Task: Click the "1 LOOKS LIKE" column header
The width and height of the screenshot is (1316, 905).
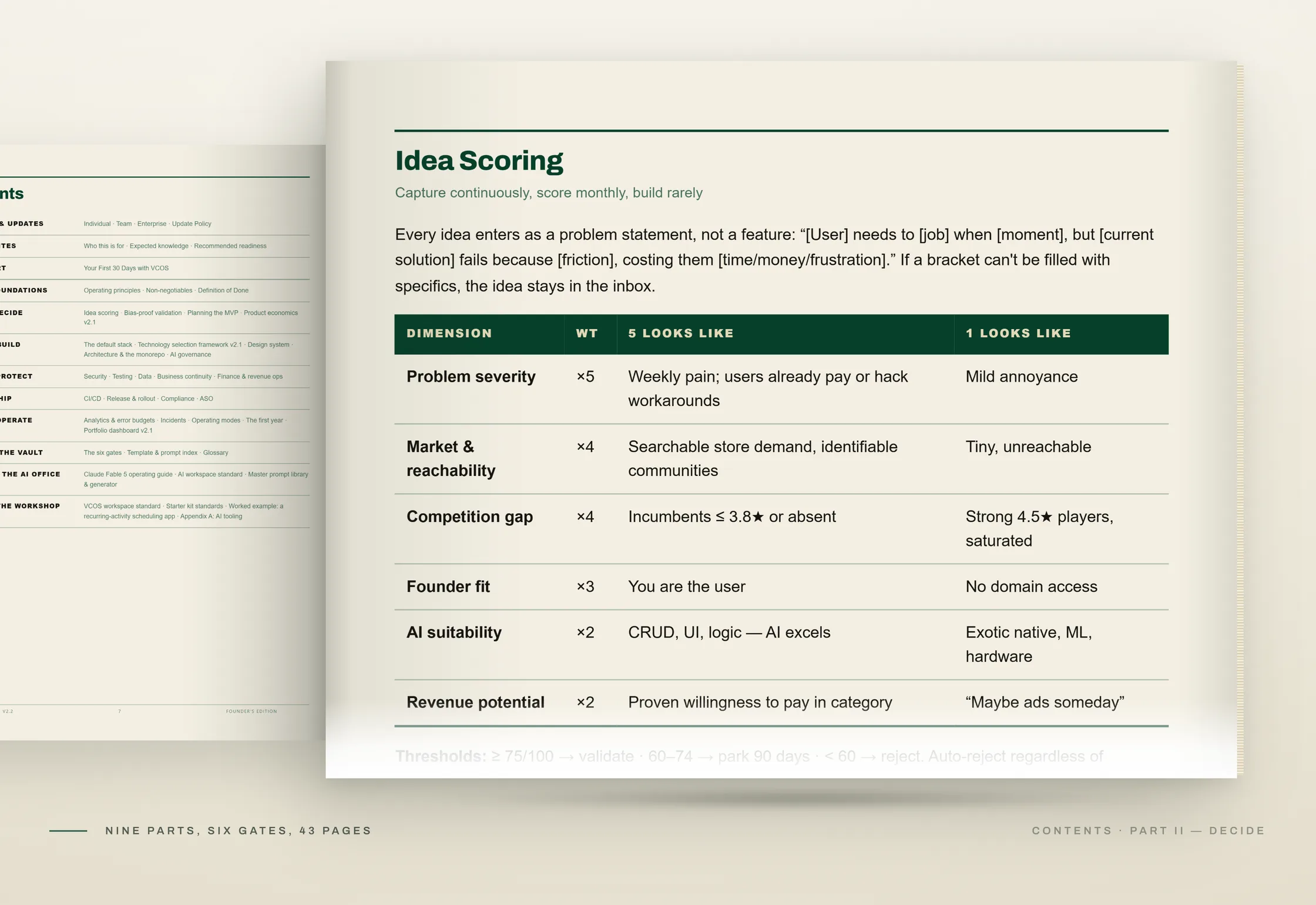Action: pyautogui.click(x=1018, y=333)
